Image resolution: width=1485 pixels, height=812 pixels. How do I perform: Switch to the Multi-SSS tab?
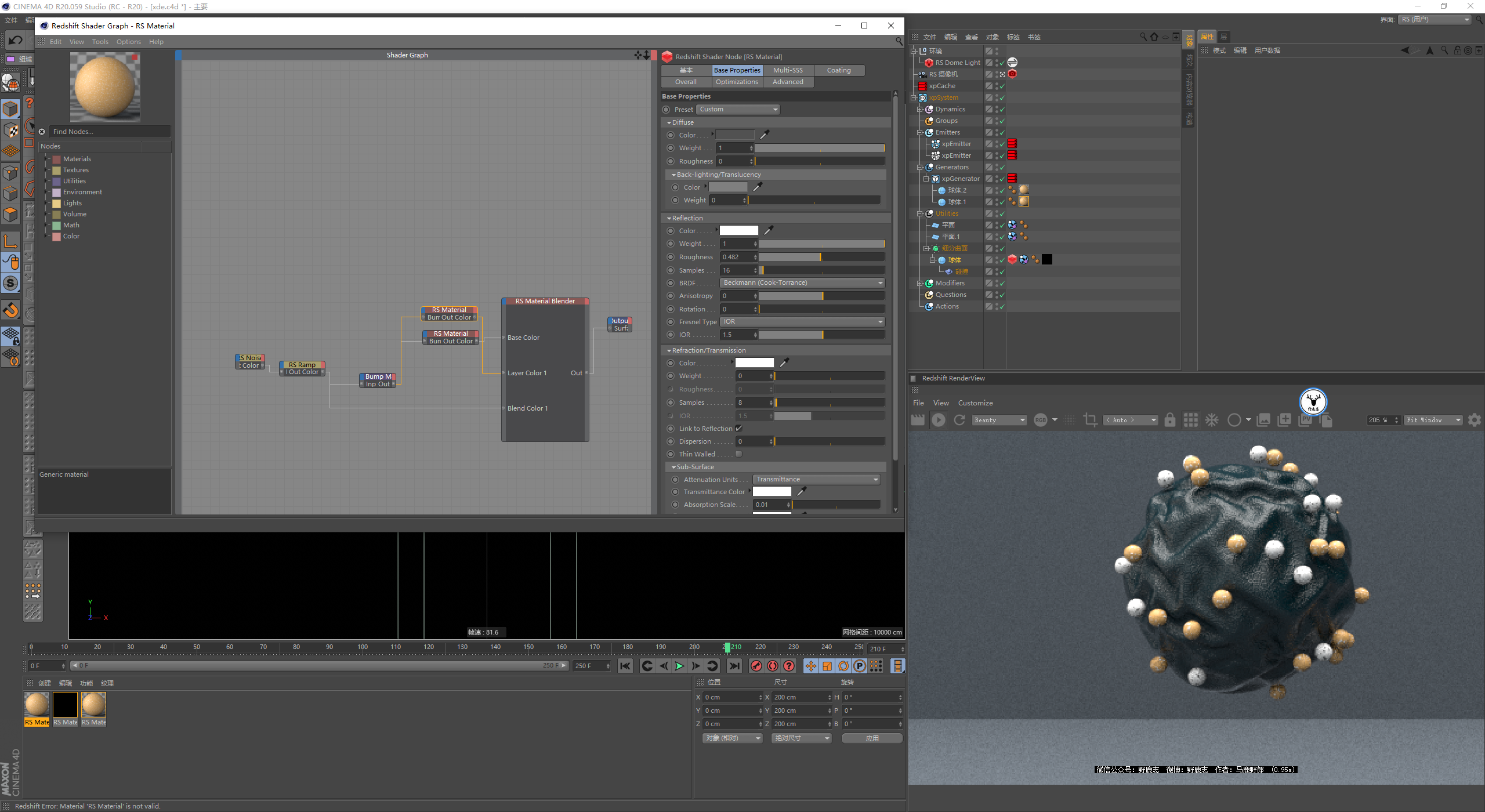coord(788,70)
